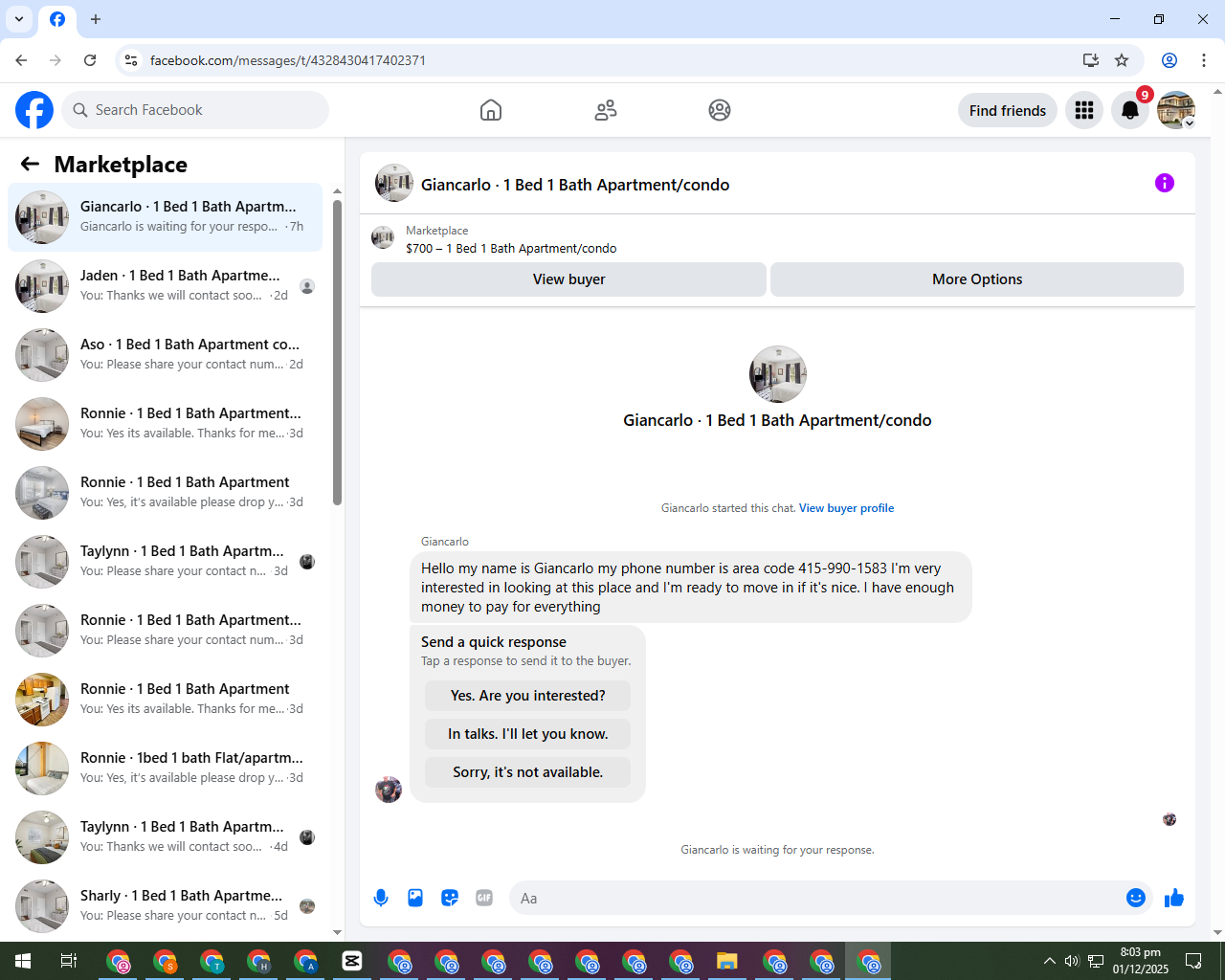Image resolution: width=1225 pixels, height=980 pixels.
Task: Click the Find friends button
Action: click(x=1008, y=110)
